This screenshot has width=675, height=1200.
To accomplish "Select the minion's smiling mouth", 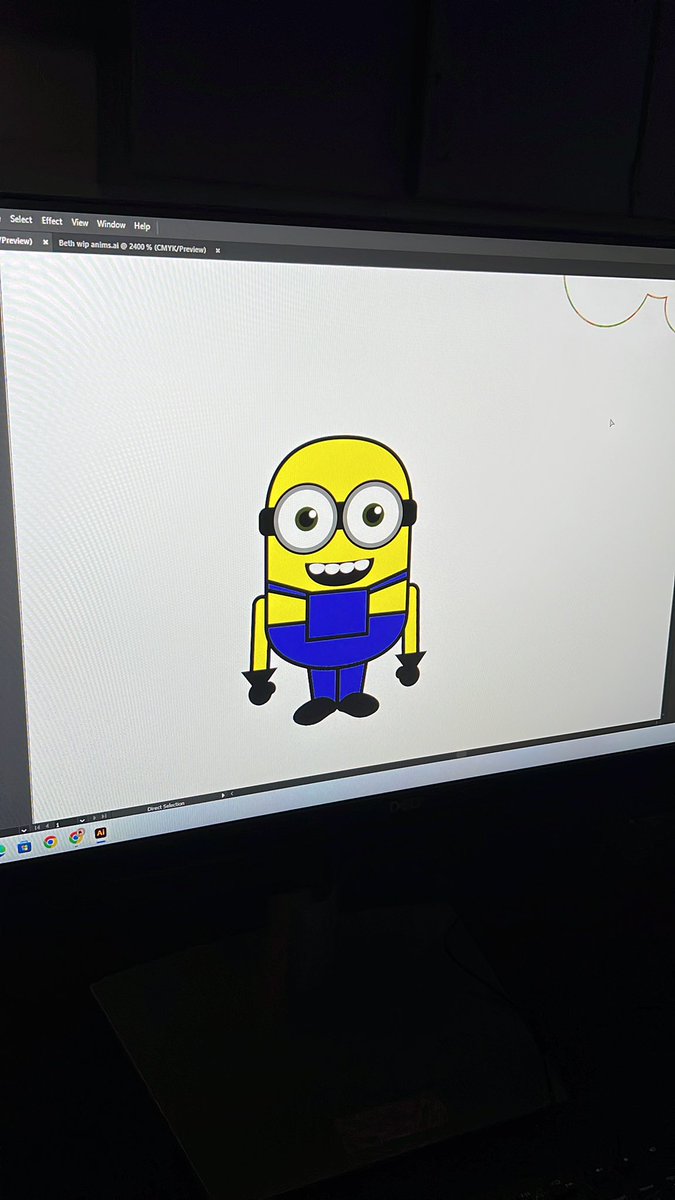I will [339, 572].
